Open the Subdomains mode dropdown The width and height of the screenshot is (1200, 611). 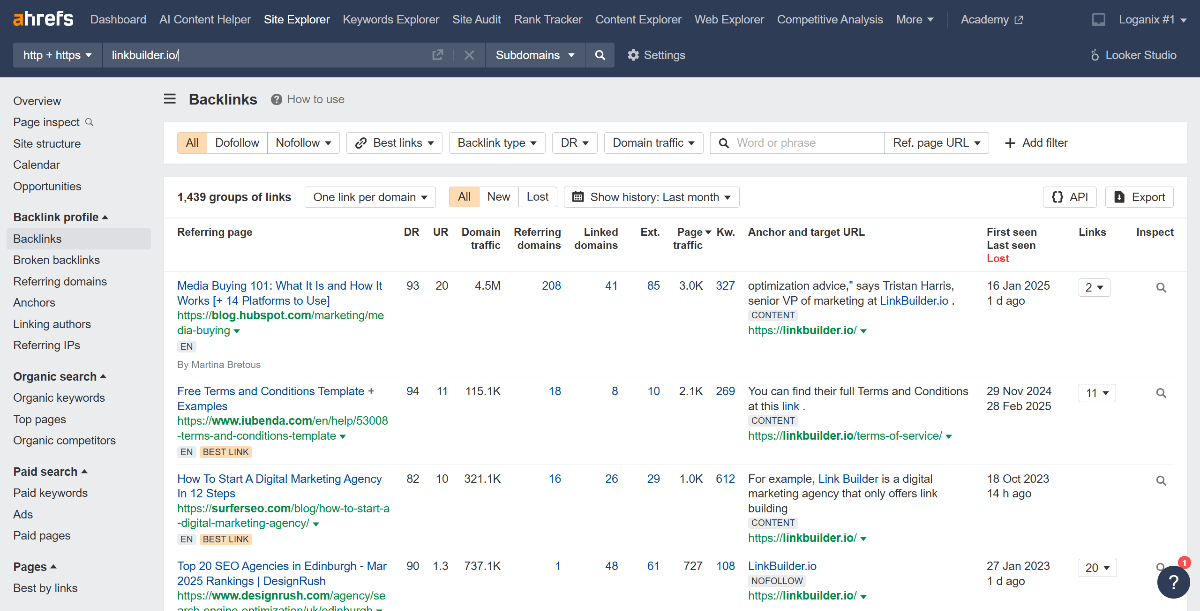point(536,55)
